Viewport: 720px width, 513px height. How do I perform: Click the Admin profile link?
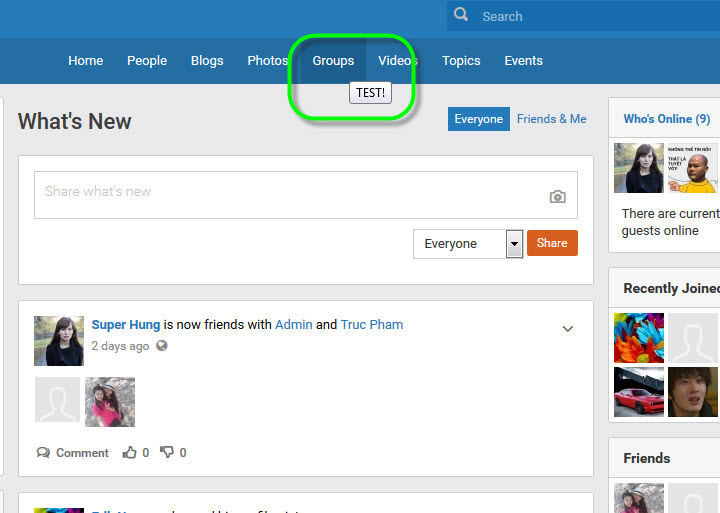pos(294,325)
